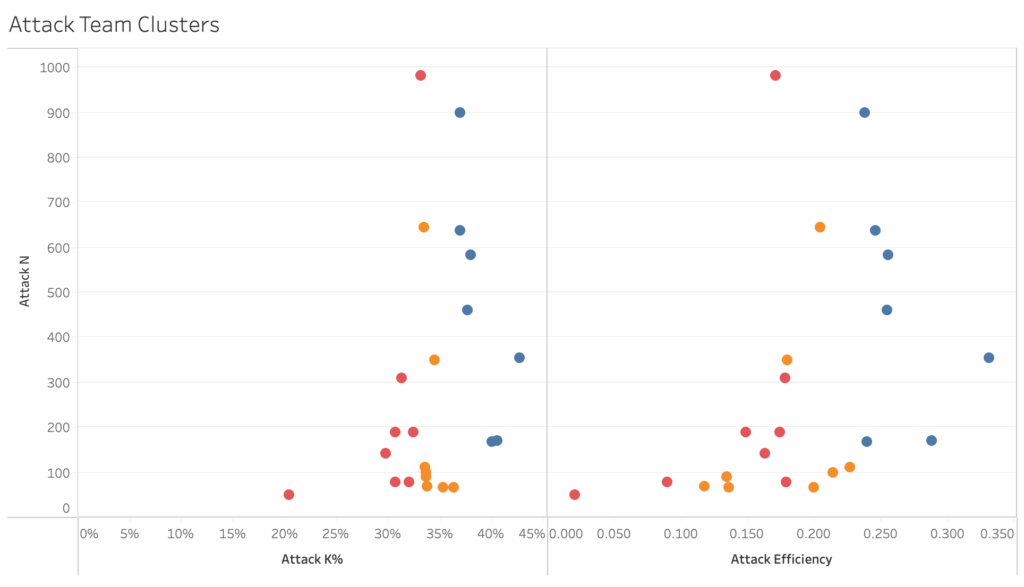
Task: Click the 45% tick on the Attack K% axis
Action: pyautogui.click(x=533, y=534)
